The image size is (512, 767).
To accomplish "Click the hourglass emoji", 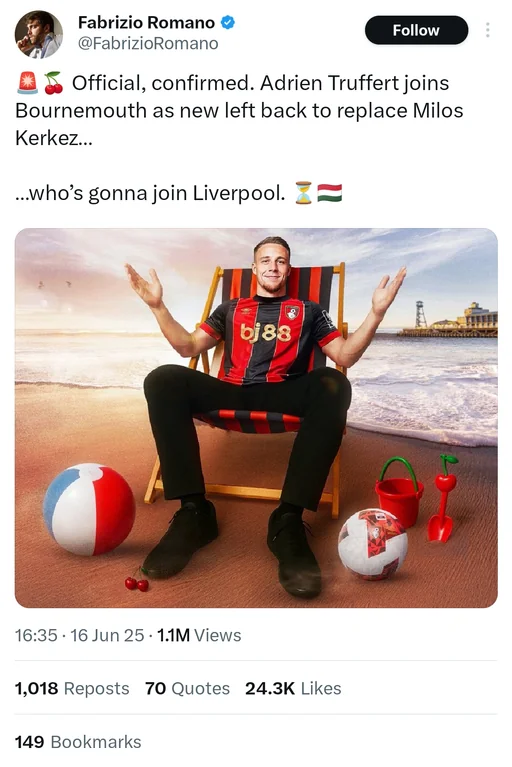I will pyautogui.click(x=303, y=193).
